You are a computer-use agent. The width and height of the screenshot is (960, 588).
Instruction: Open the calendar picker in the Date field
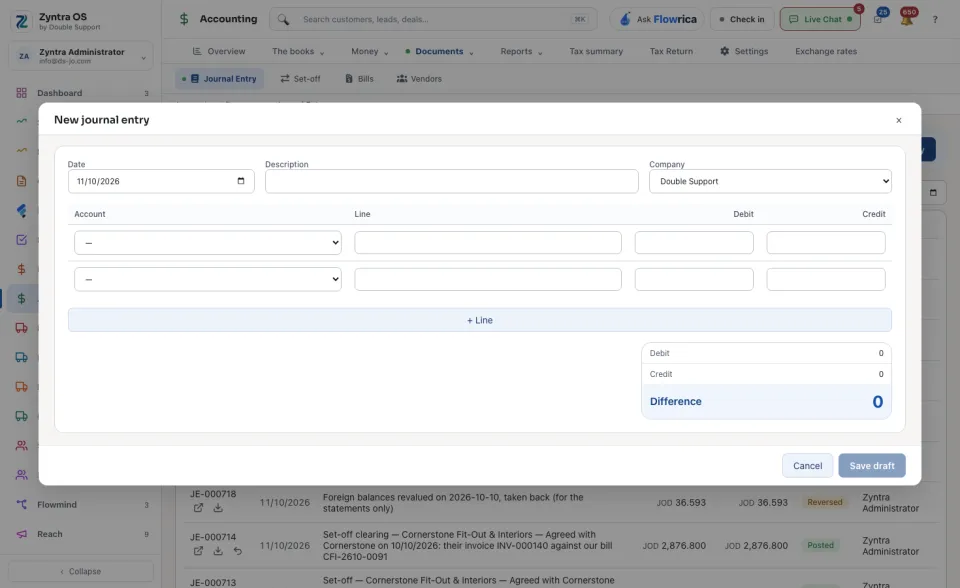pyautogui.click(x=241, y=181)
